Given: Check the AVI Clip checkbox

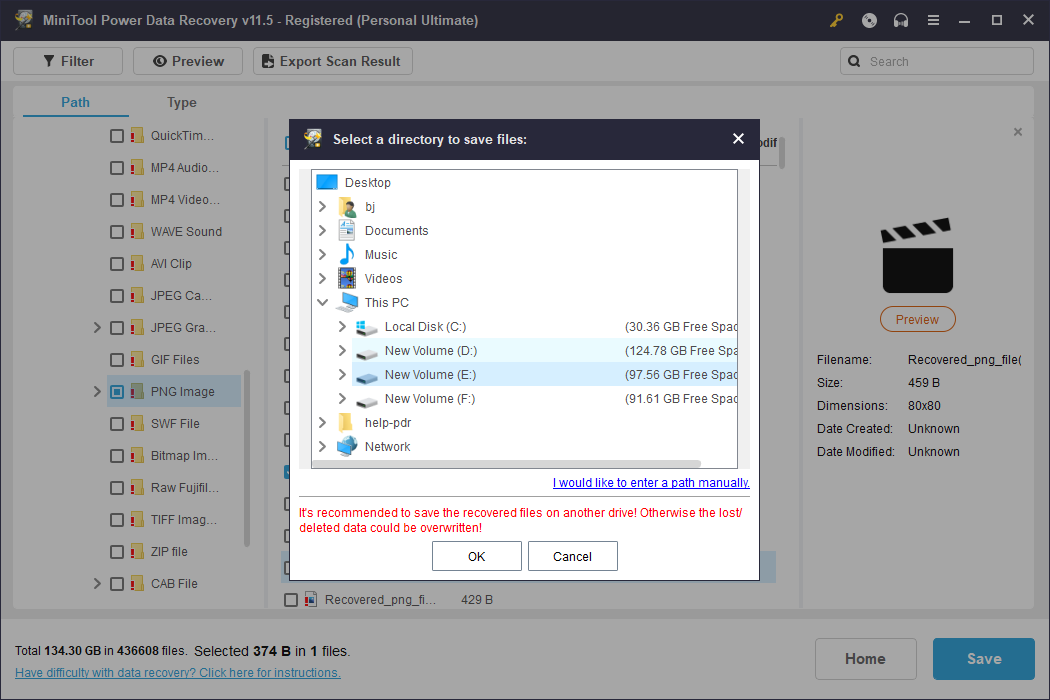Looking at the screenshot, I should pos(117,264).
